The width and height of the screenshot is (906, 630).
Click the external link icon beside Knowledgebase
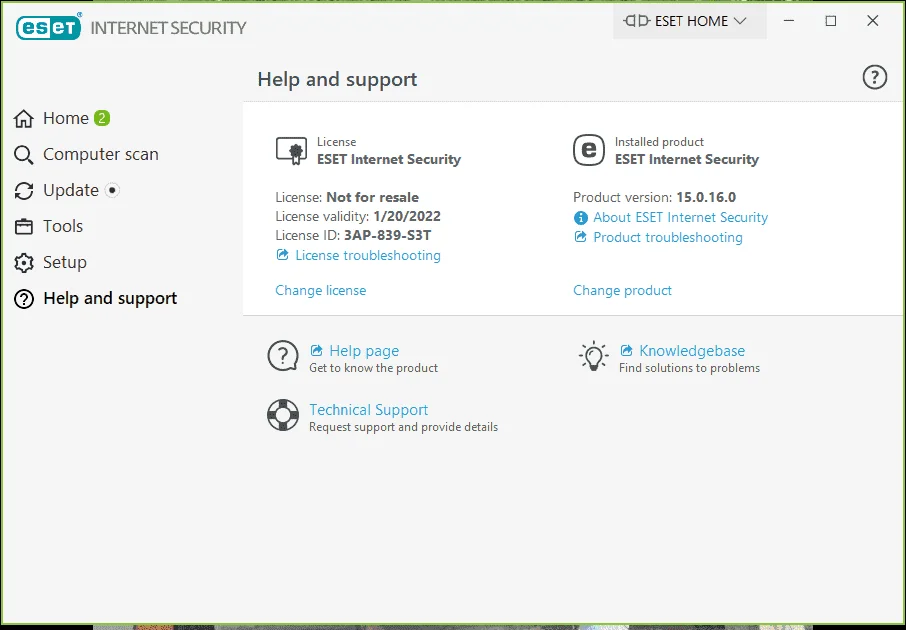(626, 350)
